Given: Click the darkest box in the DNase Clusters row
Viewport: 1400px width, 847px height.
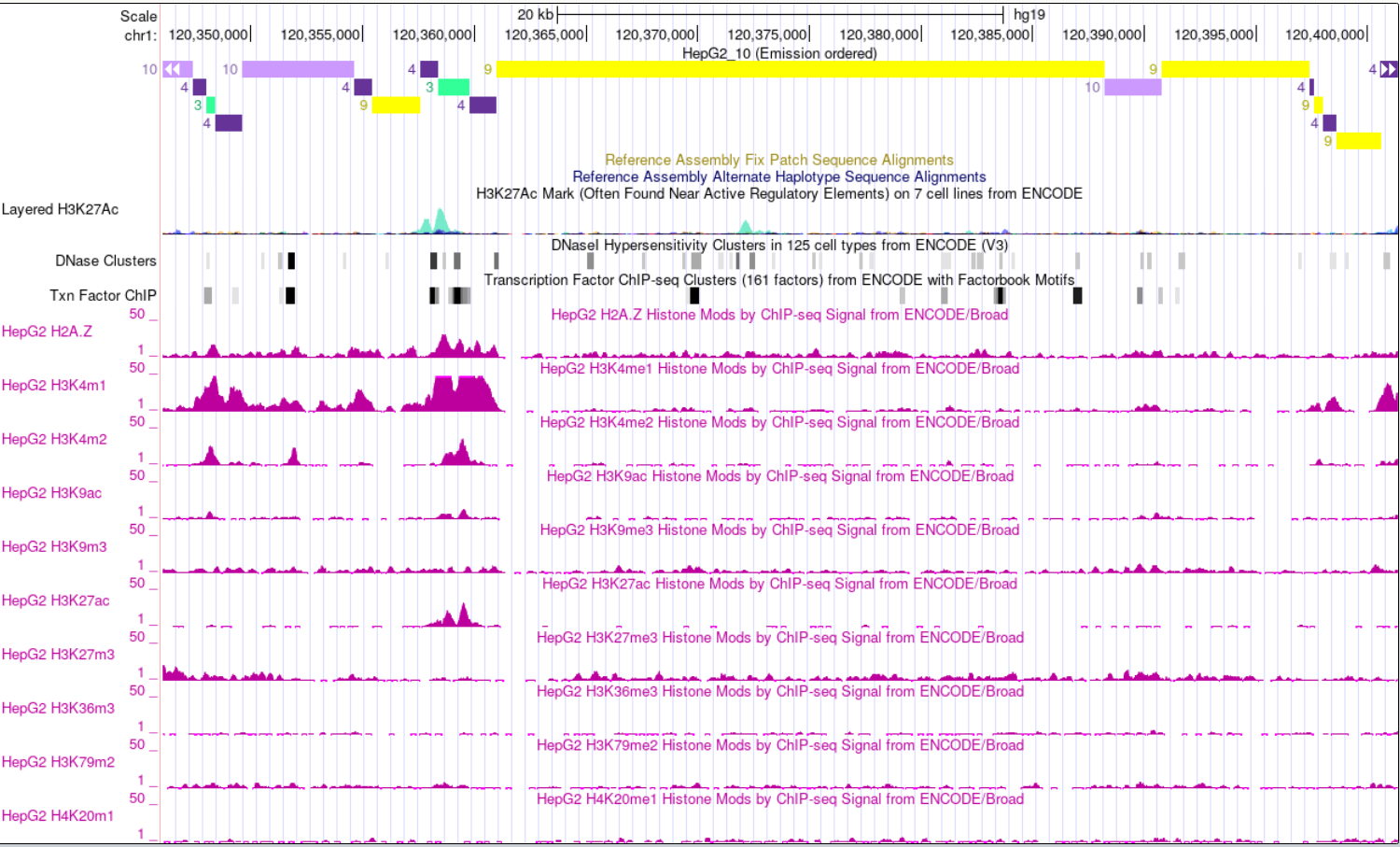Looking at the screenshot, I should pyautogui.click(x=290, y=261).
